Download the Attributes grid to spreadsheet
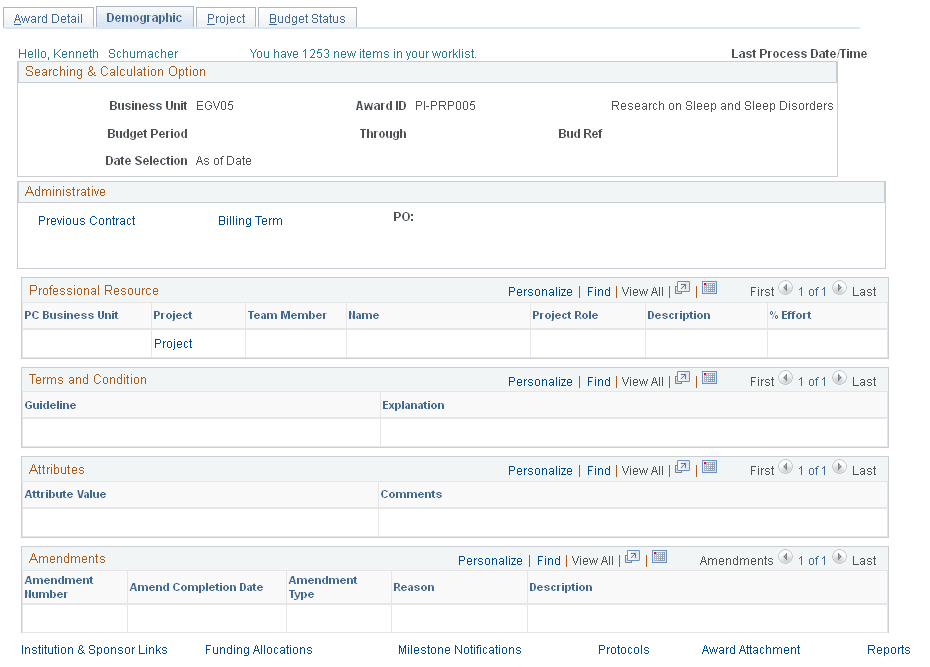 [710, 467]
